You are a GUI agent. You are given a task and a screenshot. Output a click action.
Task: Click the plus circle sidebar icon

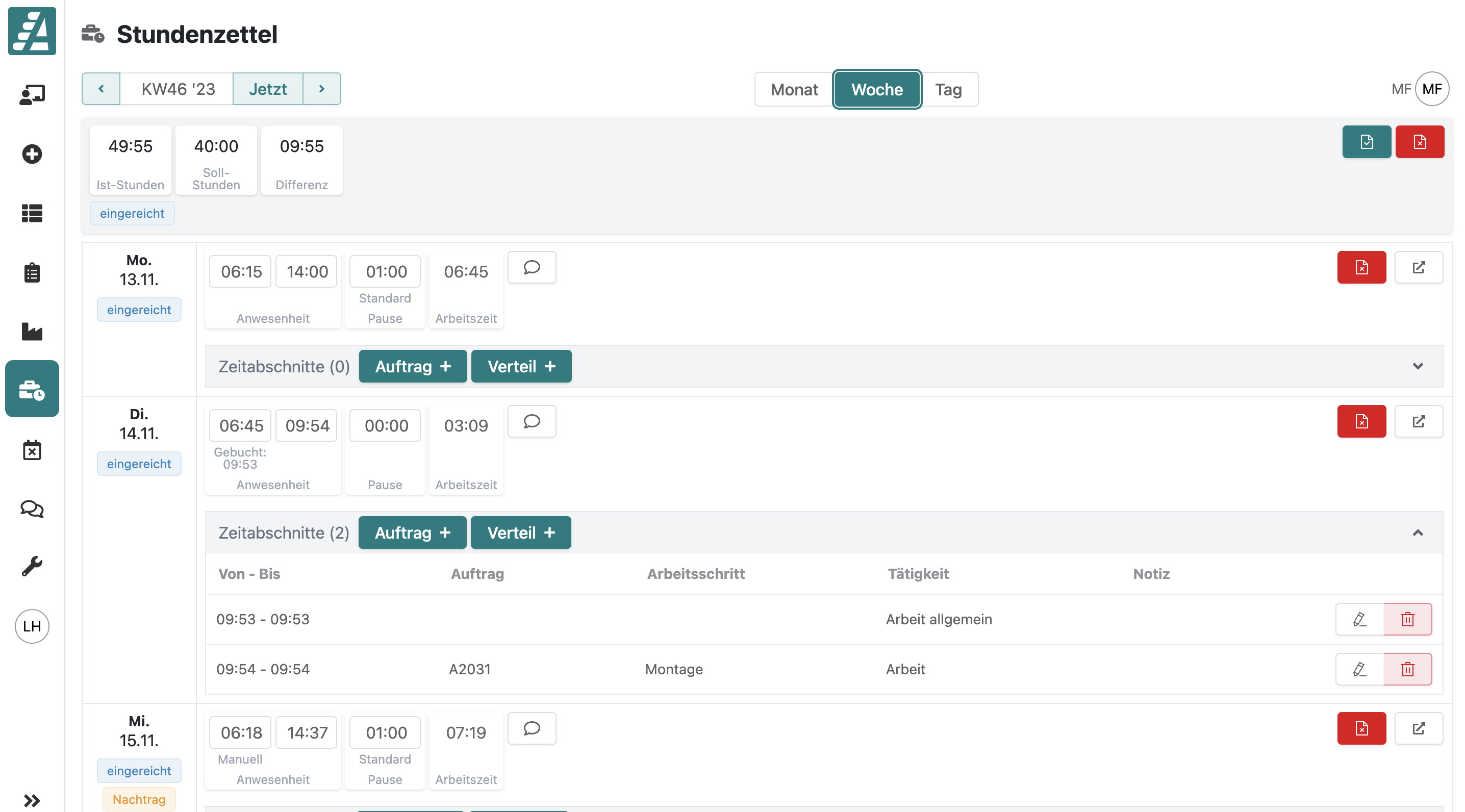tap(32, 154)
